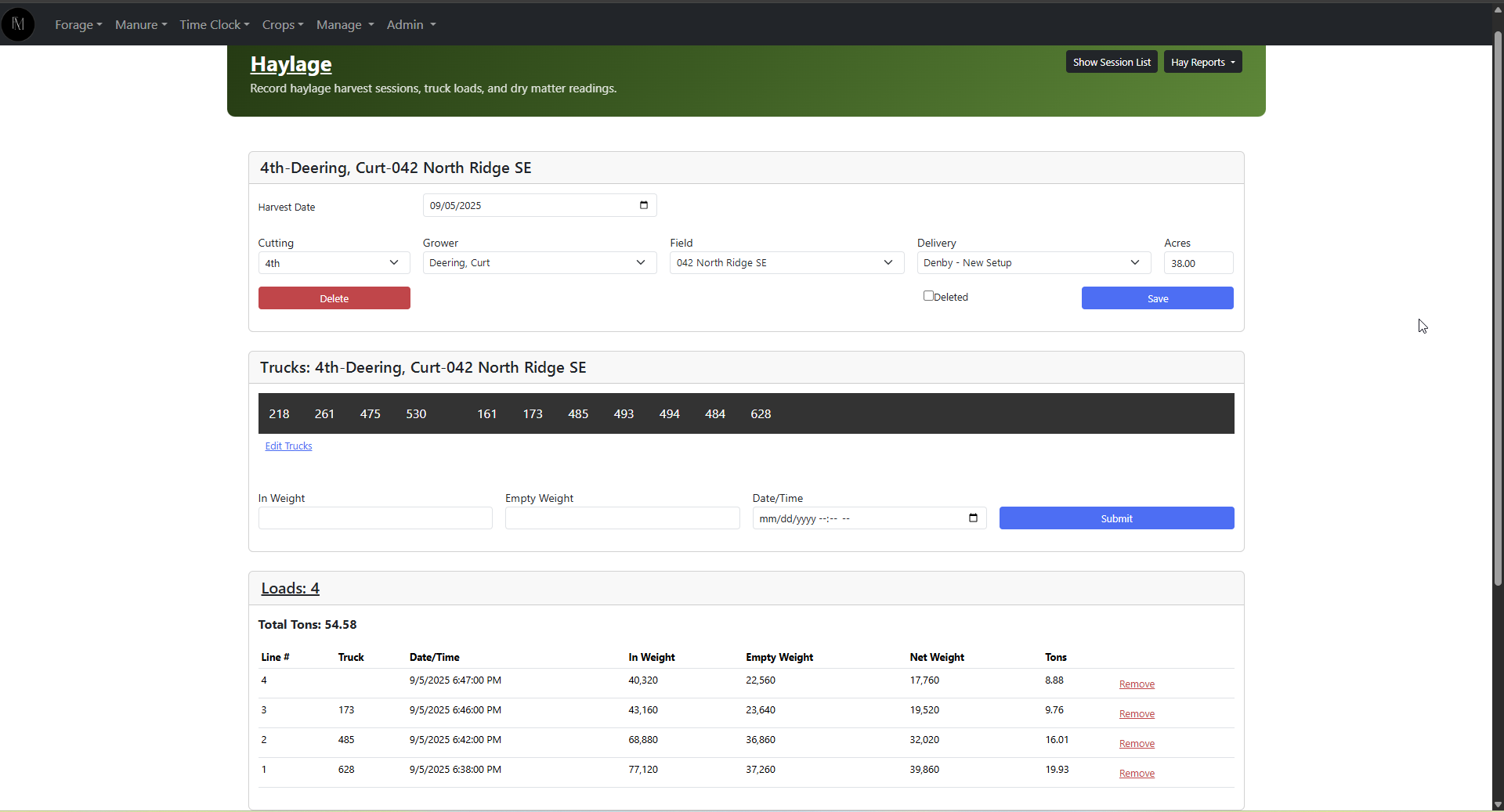The height and width of the screenshot is (812, 1504).
Task: Open the Manage menu
Action: (345, 25)
